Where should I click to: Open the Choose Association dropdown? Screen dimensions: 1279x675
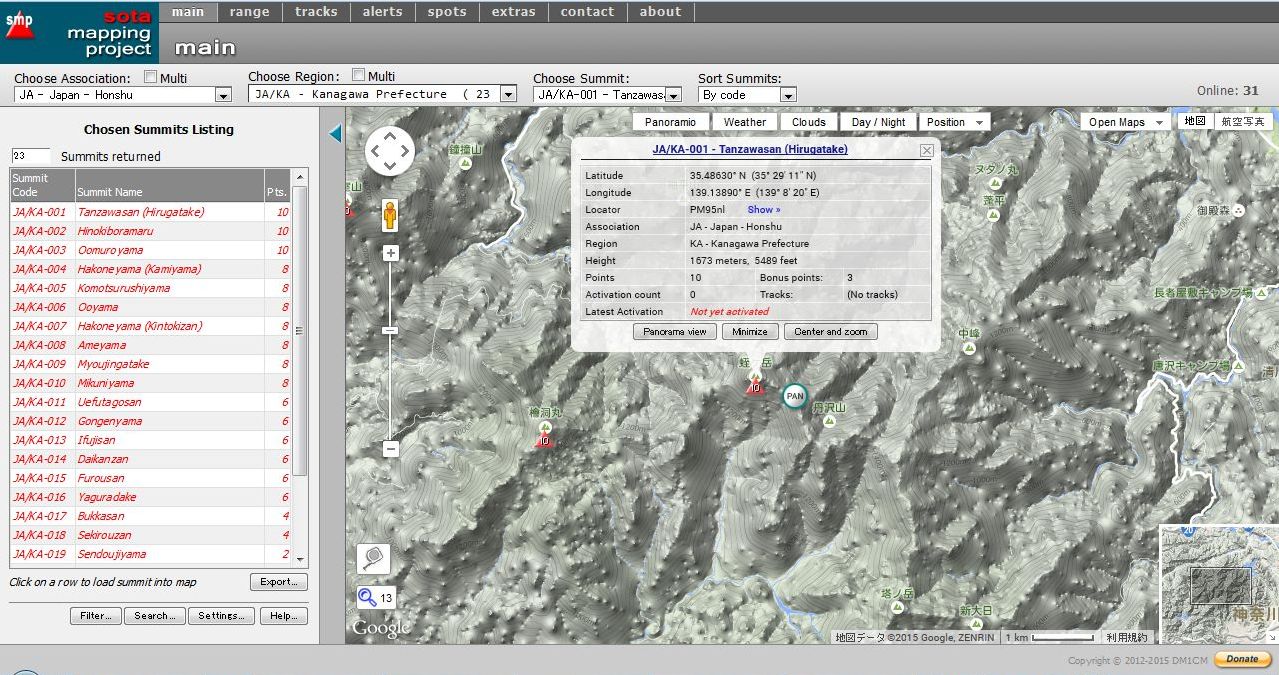tap(123, 95)
